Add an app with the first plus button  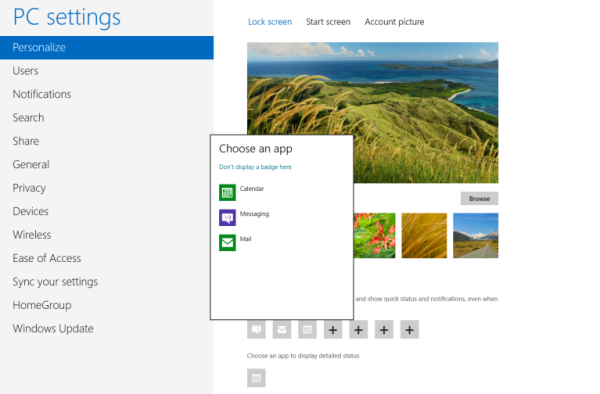[x=333, y=329]
